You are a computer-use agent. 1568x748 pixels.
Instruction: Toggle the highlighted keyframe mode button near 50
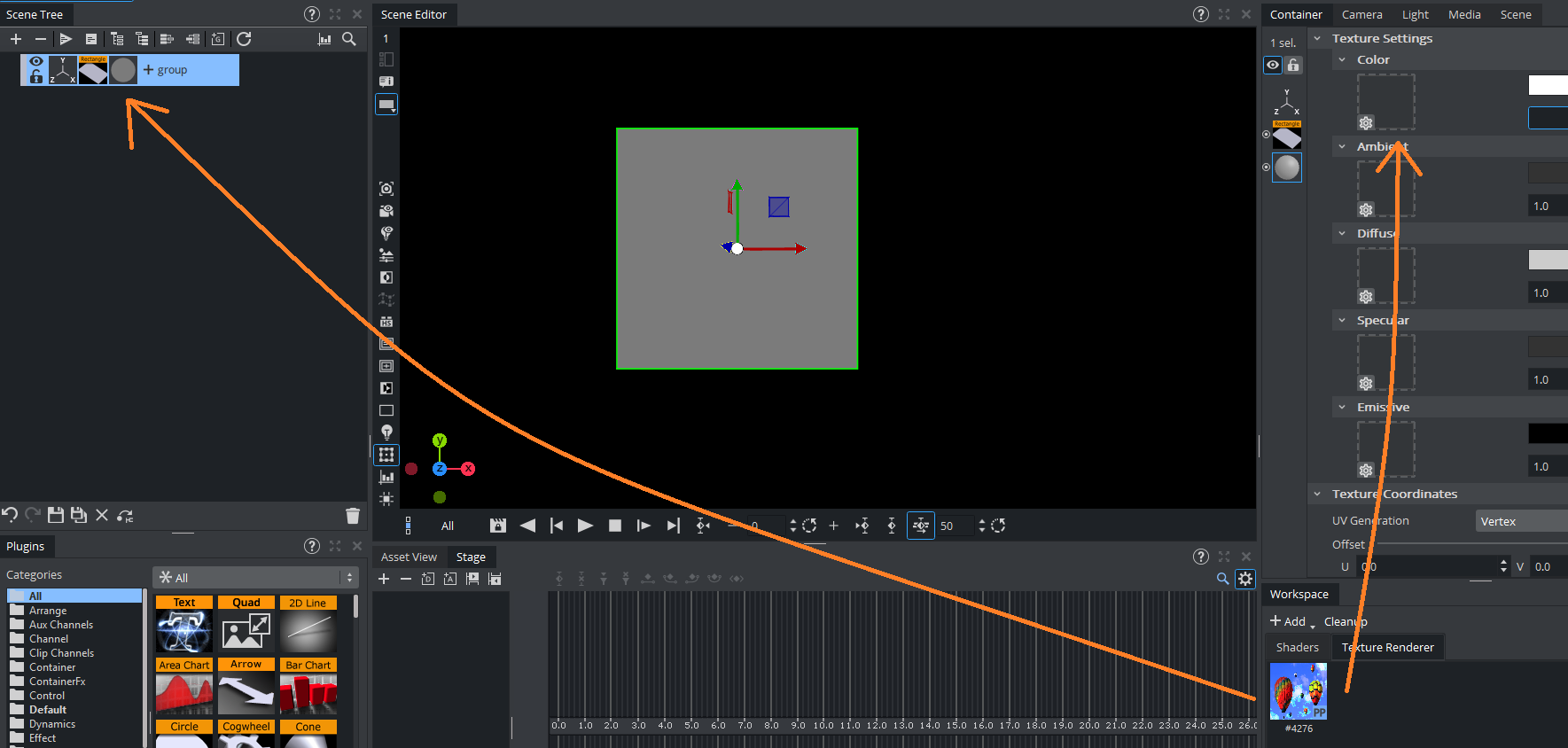(921, 526)
